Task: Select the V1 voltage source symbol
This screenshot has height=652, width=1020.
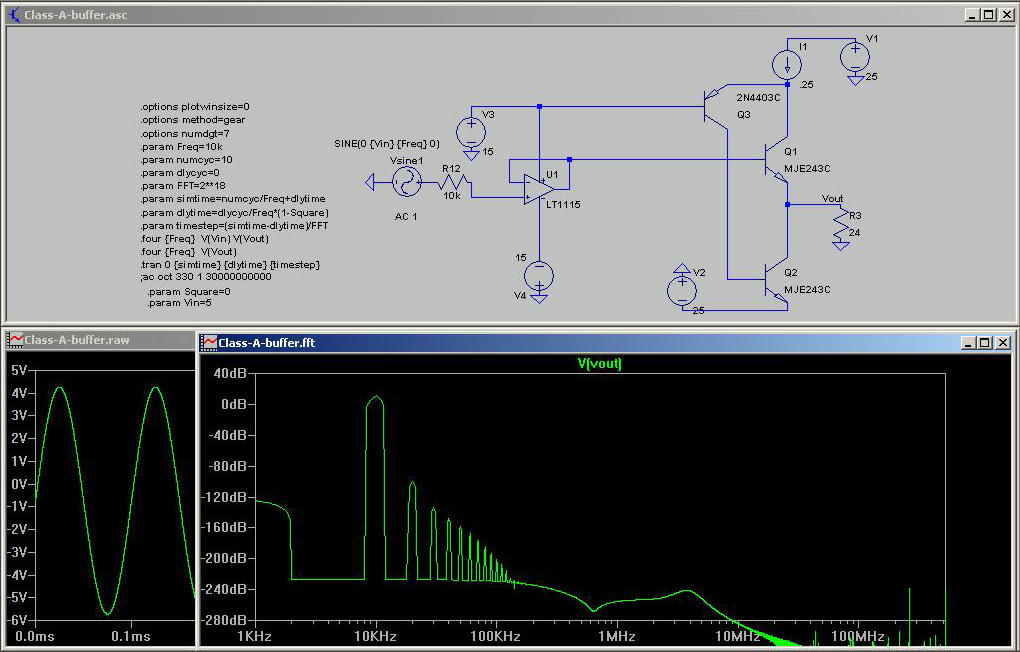Action: point(855,56)
